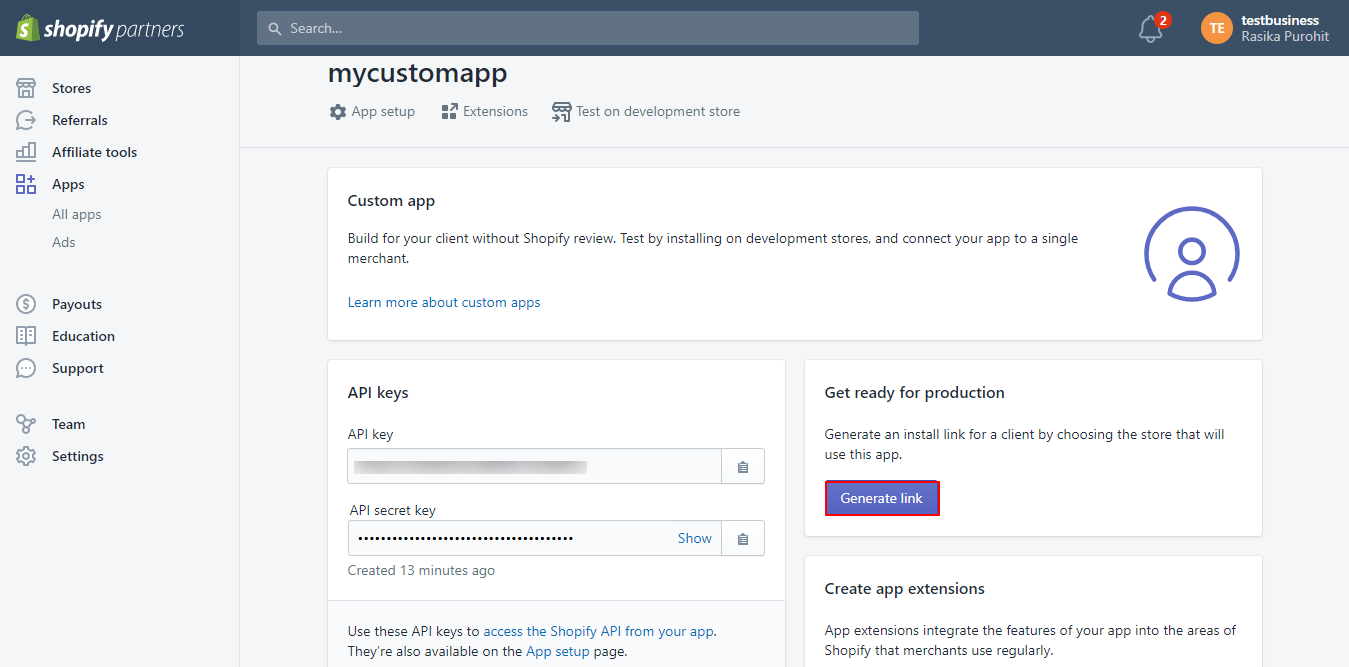1349x667 pixels.
Task: Click the App setup gear icon
Action: pos(338,112)
